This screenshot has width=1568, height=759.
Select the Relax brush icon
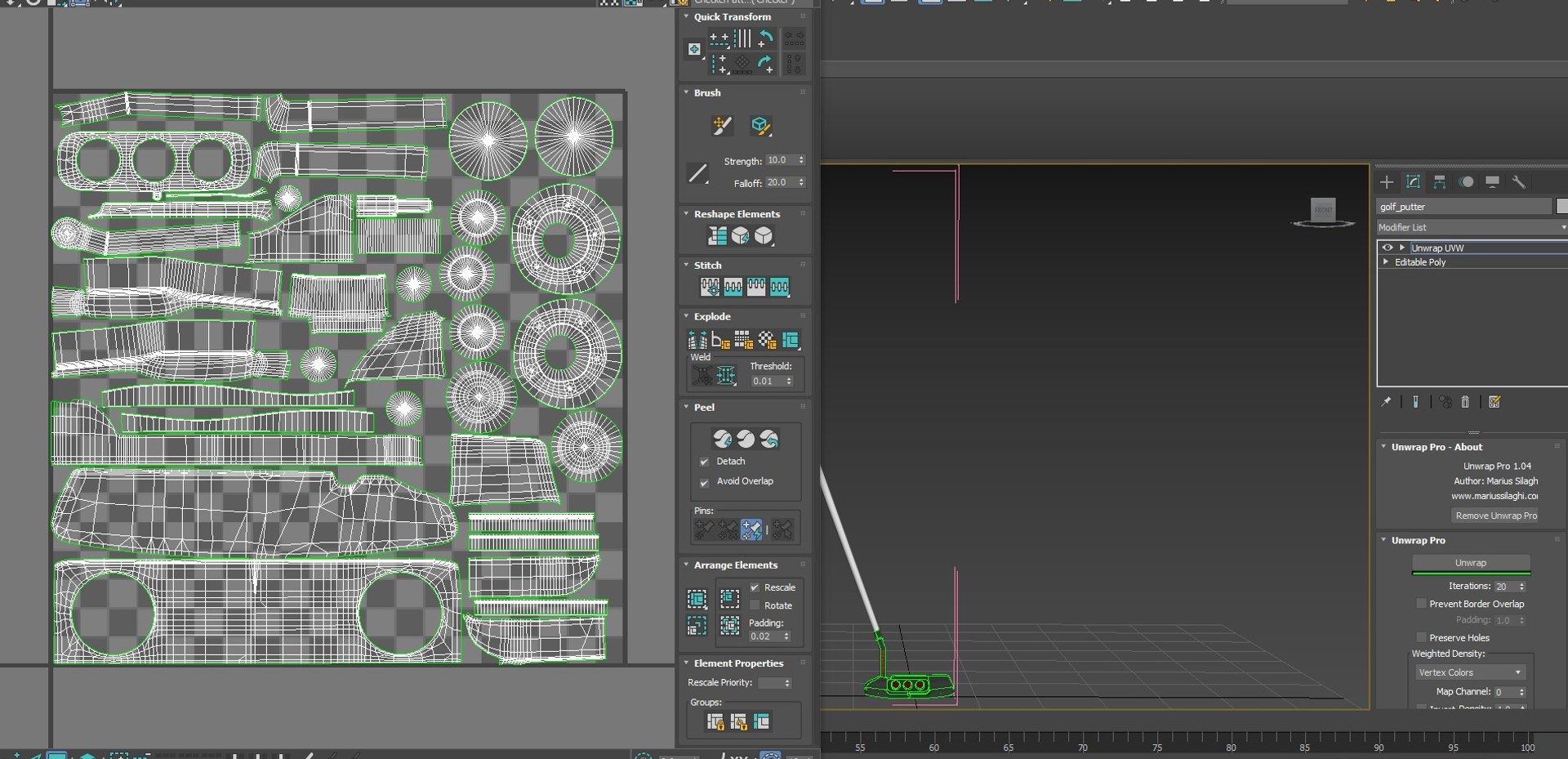(760, 125)
